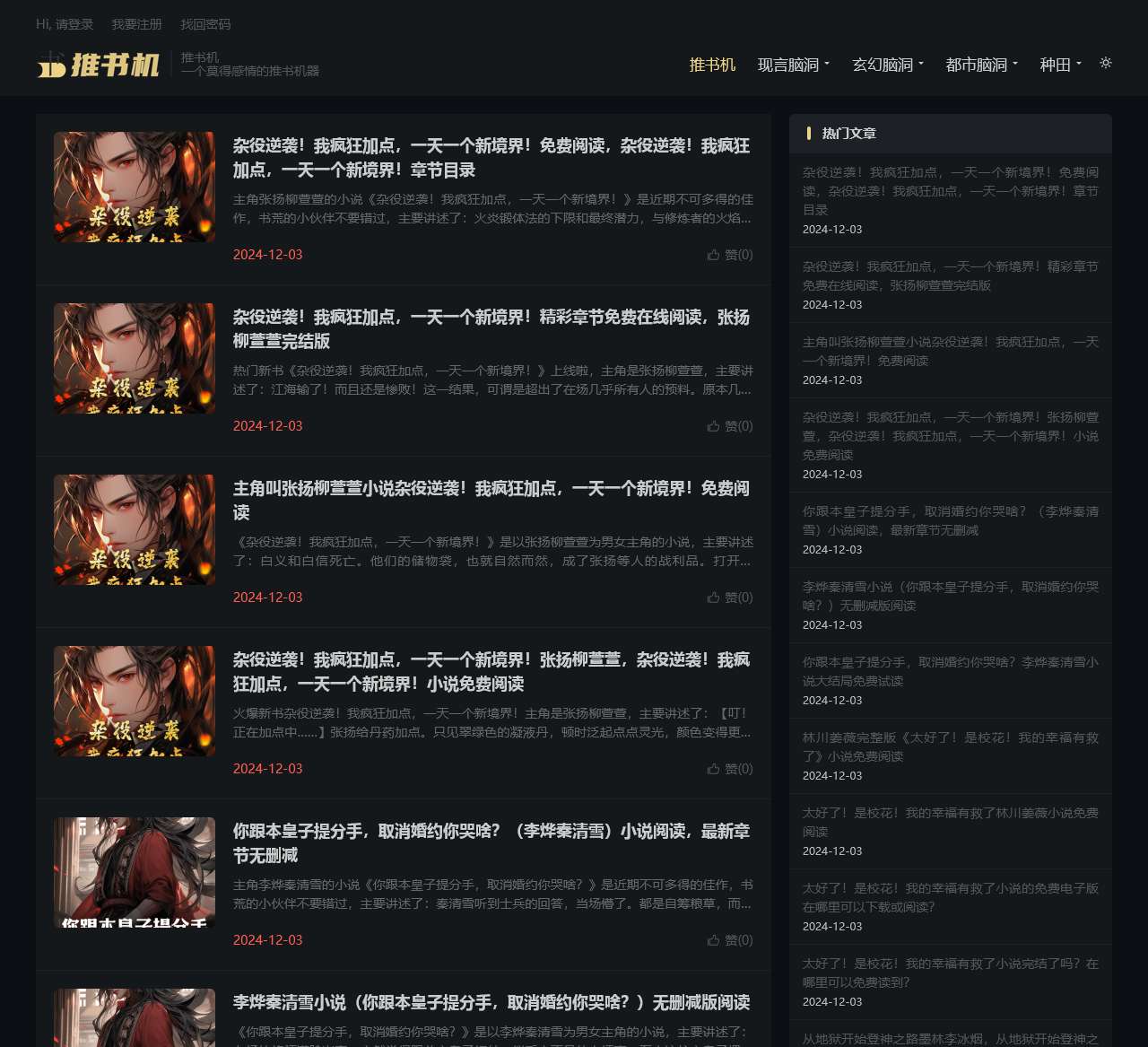Click the 推书机 site logo
The width and height of the screenshot is (1148, 1047).
coord(99,65)
